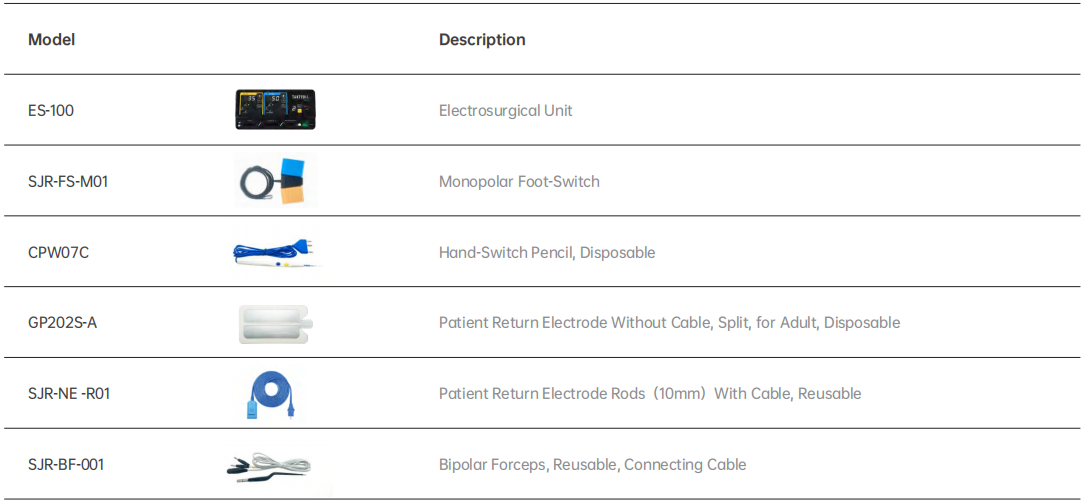Click the CPW07C model code
Image resolution: width=1086 pixels, height=504 pixels.
[x=58, y=253]
